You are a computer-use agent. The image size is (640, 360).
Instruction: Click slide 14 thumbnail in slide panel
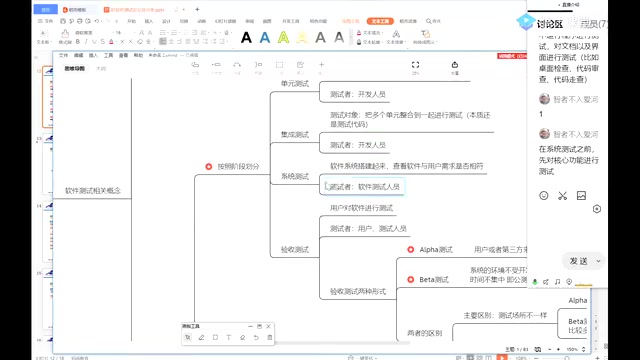[48, 231]
